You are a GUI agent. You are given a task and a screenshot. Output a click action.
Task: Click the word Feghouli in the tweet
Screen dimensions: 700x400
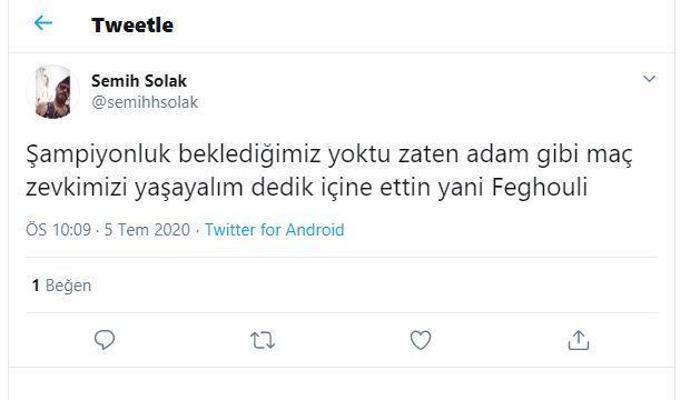562,188
